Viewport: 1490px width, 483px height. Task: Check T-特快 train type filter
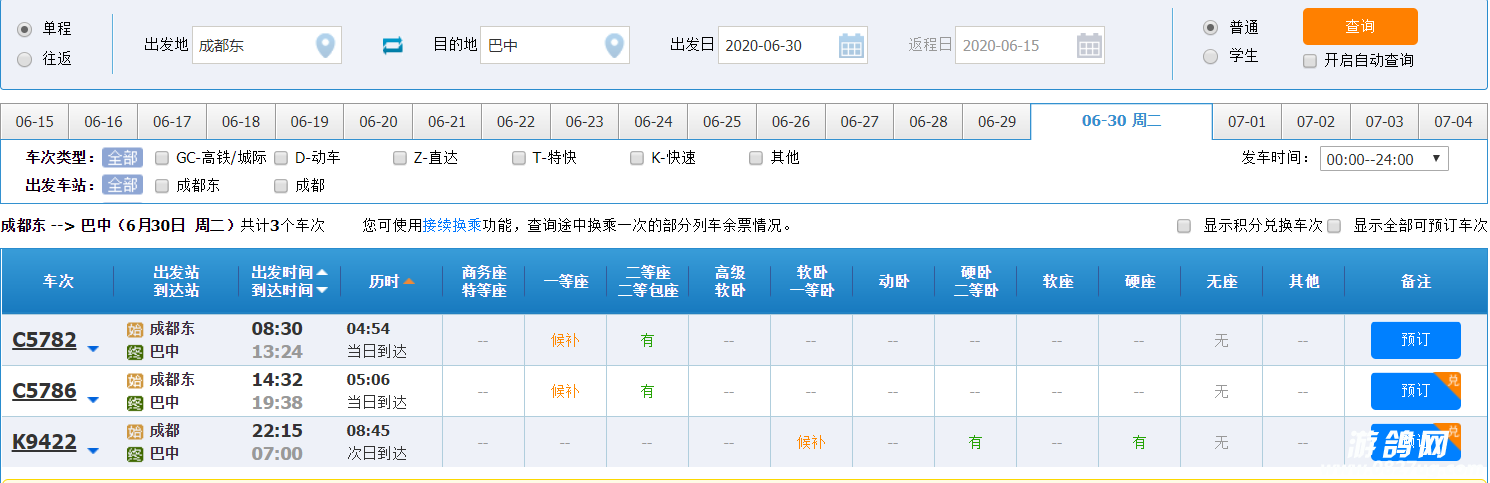pyautogui.click(x=518, y=157)
